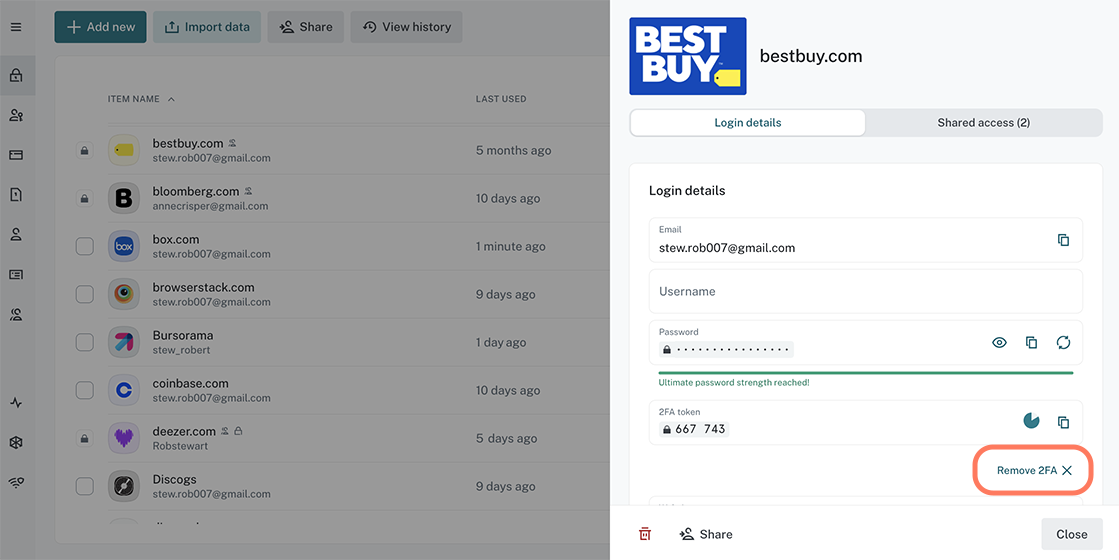Regenerate the password
This screenshot has height=560, width=1119.
click(1063, 343)
